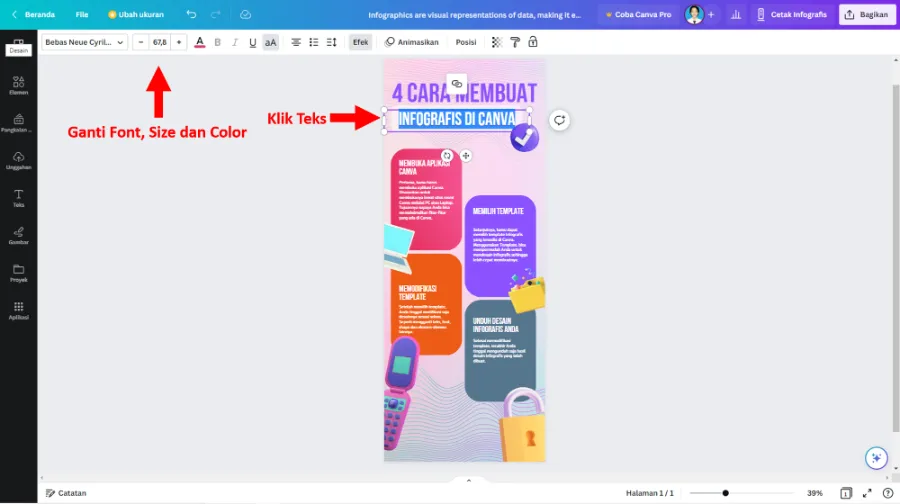This screenshot has width=900, height=504.
Task: Copy style with paint roller
Action: pos(515,42)
